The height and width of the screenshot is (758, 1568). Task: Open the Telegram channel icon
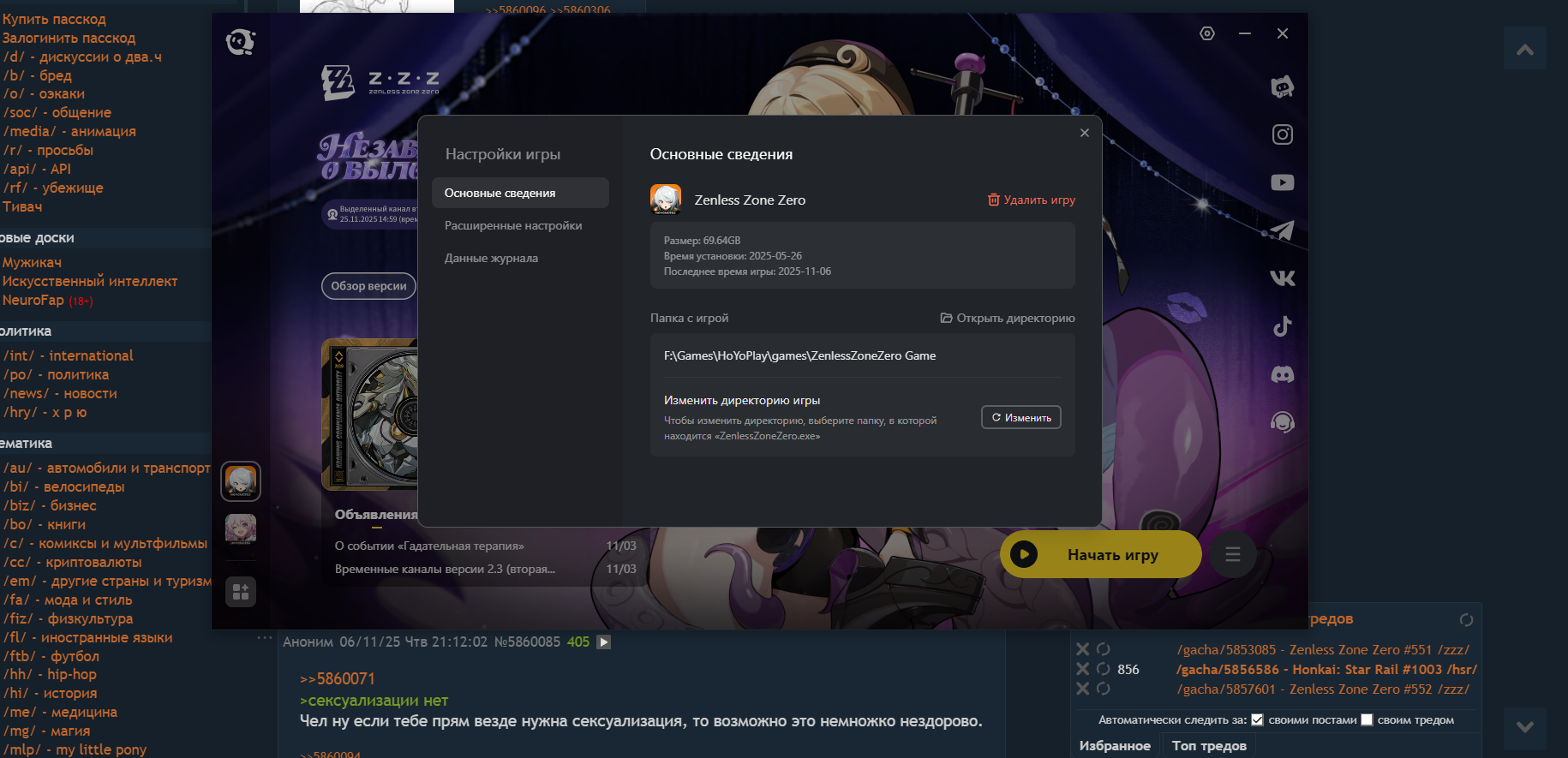point(1283,230)
